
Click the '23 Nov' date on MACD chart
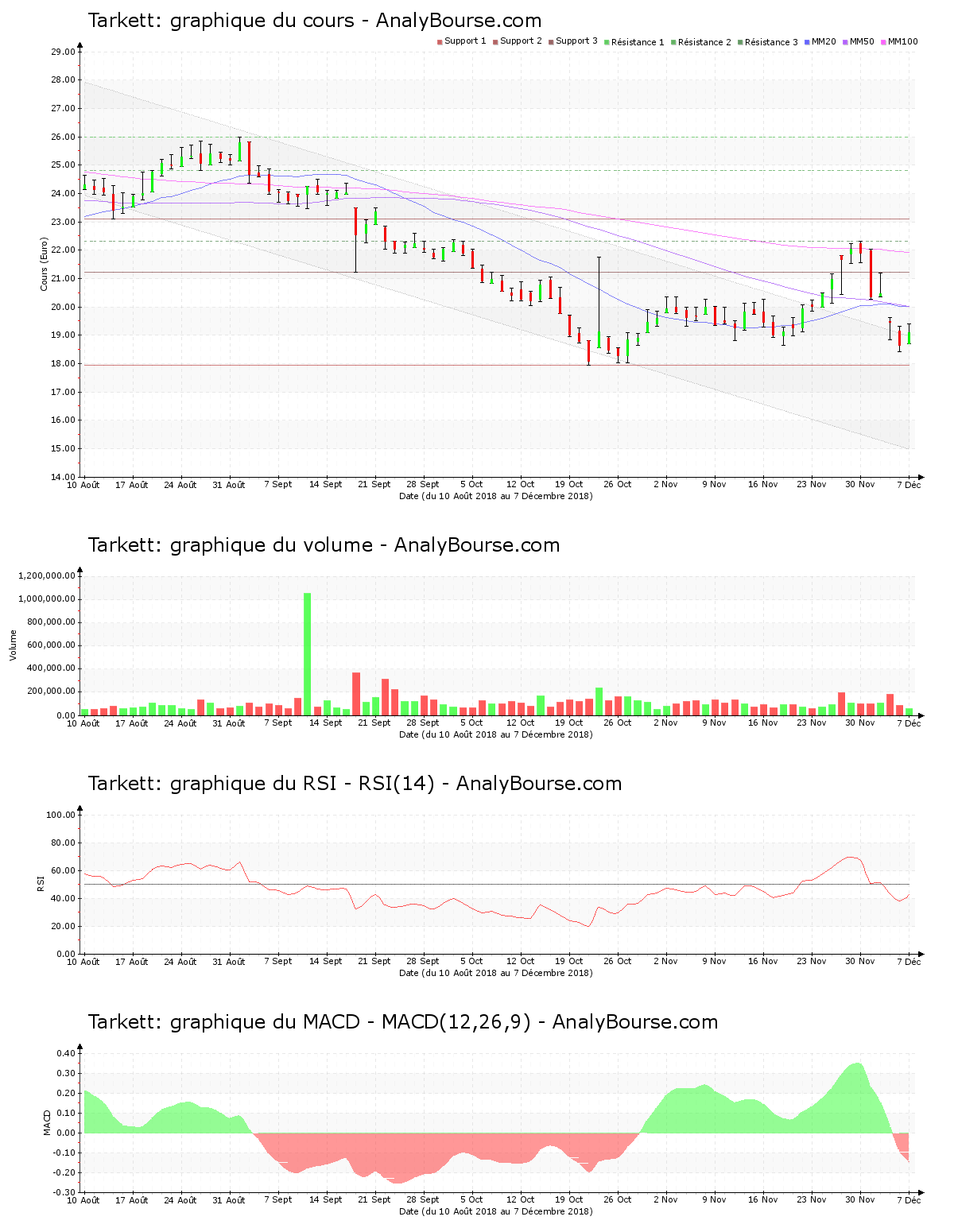[812, 1199]
